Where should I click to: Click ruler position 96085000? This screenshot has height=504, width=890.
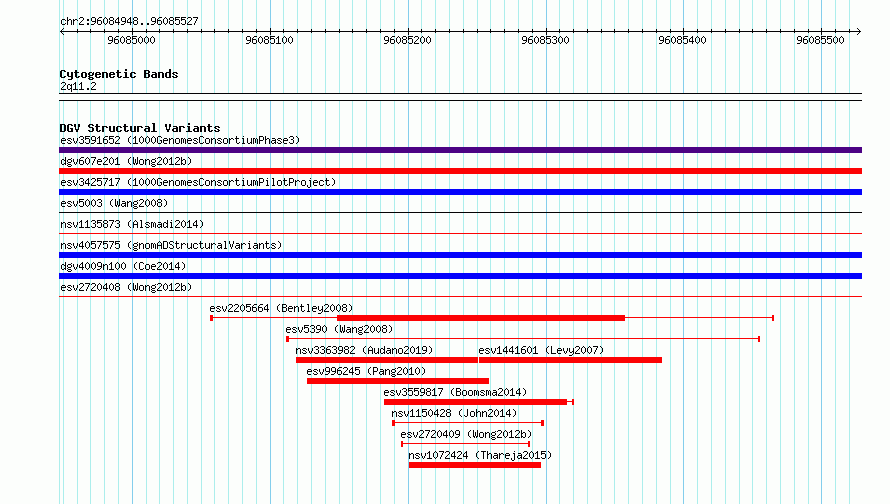(x=131, y=40)
